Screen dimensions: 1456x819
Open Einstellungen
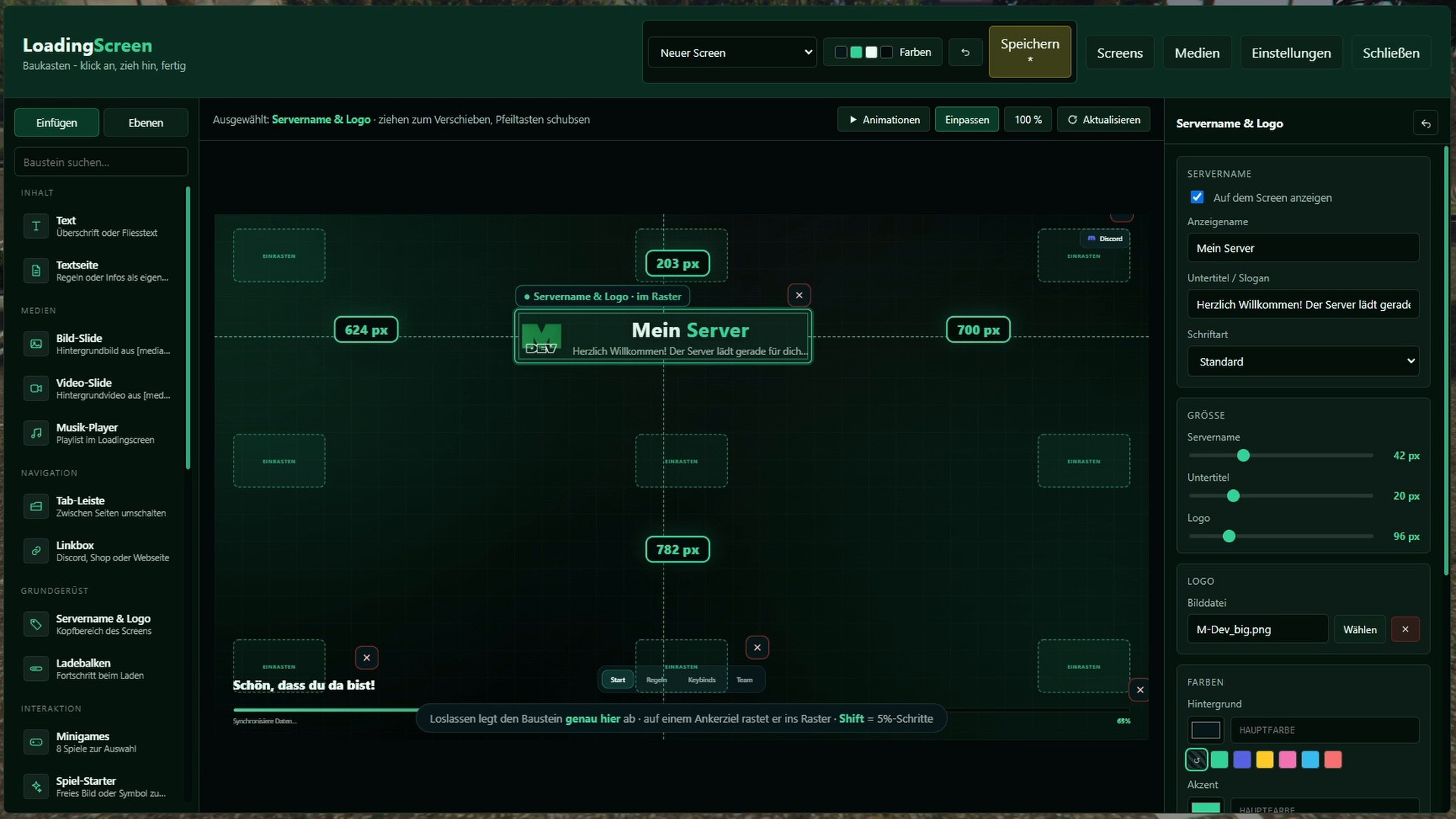1291,53
